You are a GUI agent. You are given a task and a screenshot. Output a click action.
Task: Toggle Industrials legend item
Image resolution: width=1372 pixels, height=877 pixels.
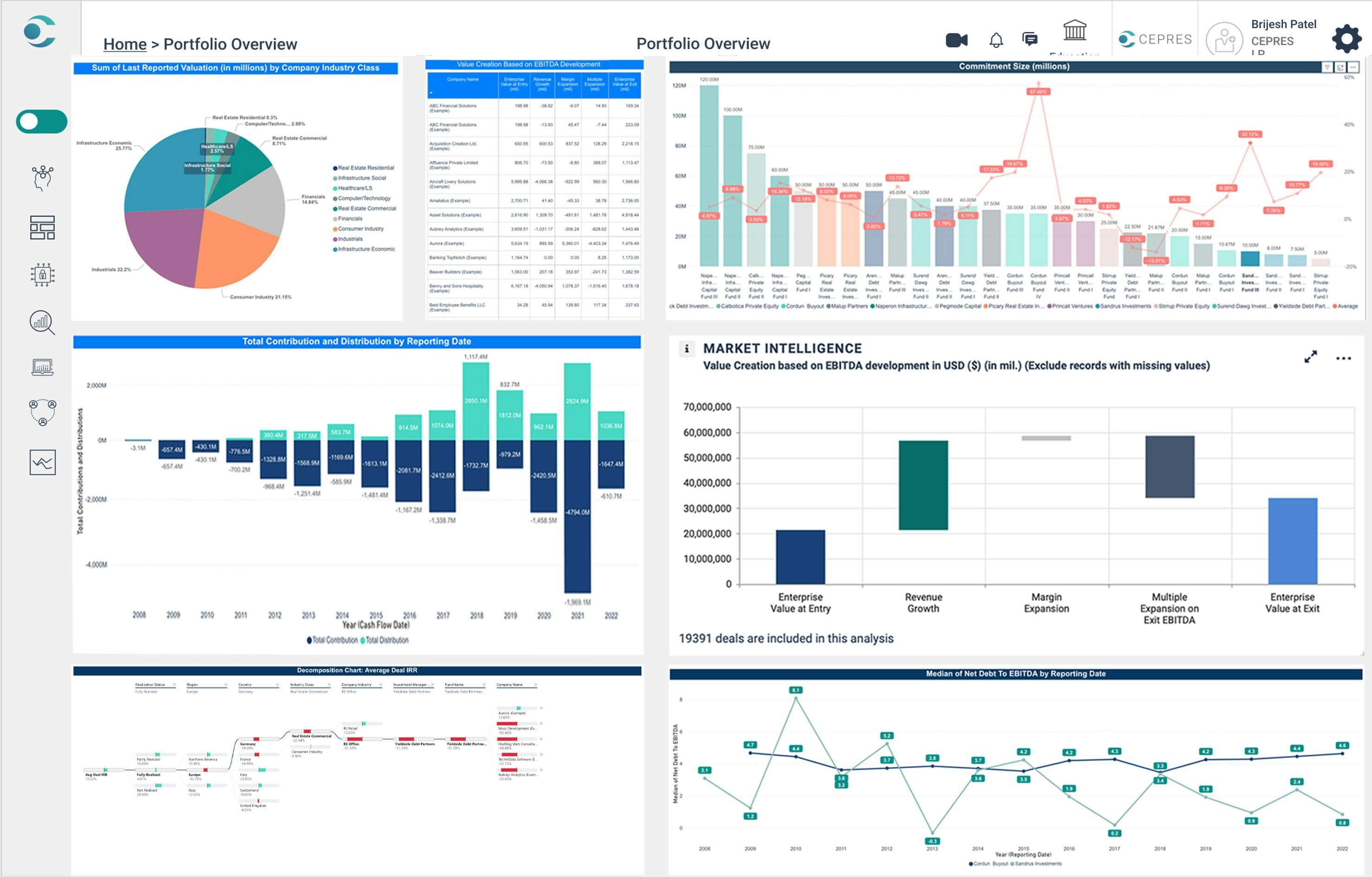click(348, 239)
